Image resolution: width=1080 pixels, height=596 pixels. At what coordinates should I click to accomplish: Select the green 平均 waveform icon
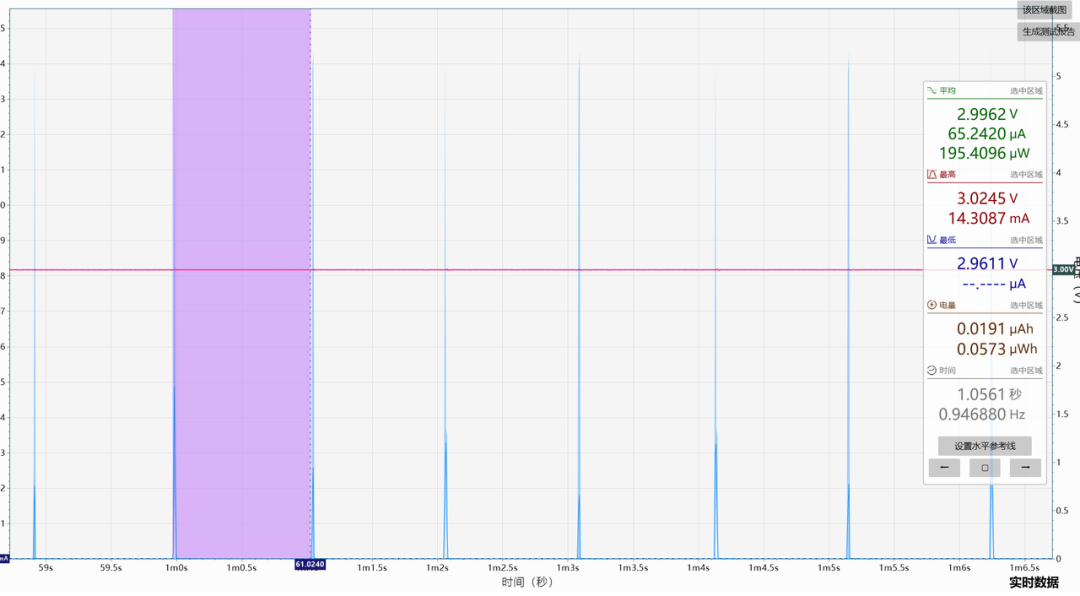pyautogui.click(x=930, y=91)
